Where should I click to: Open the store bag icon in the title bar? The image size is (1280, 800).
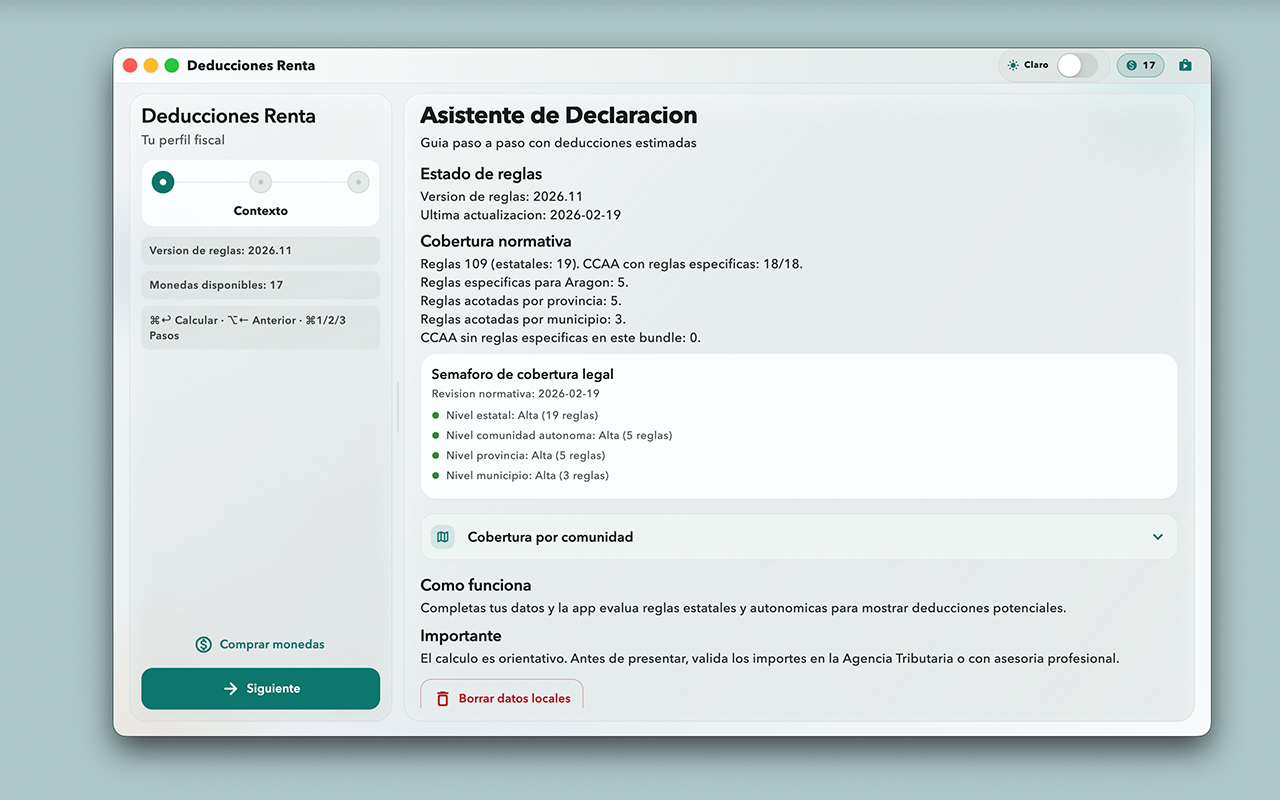(1185, 65)
